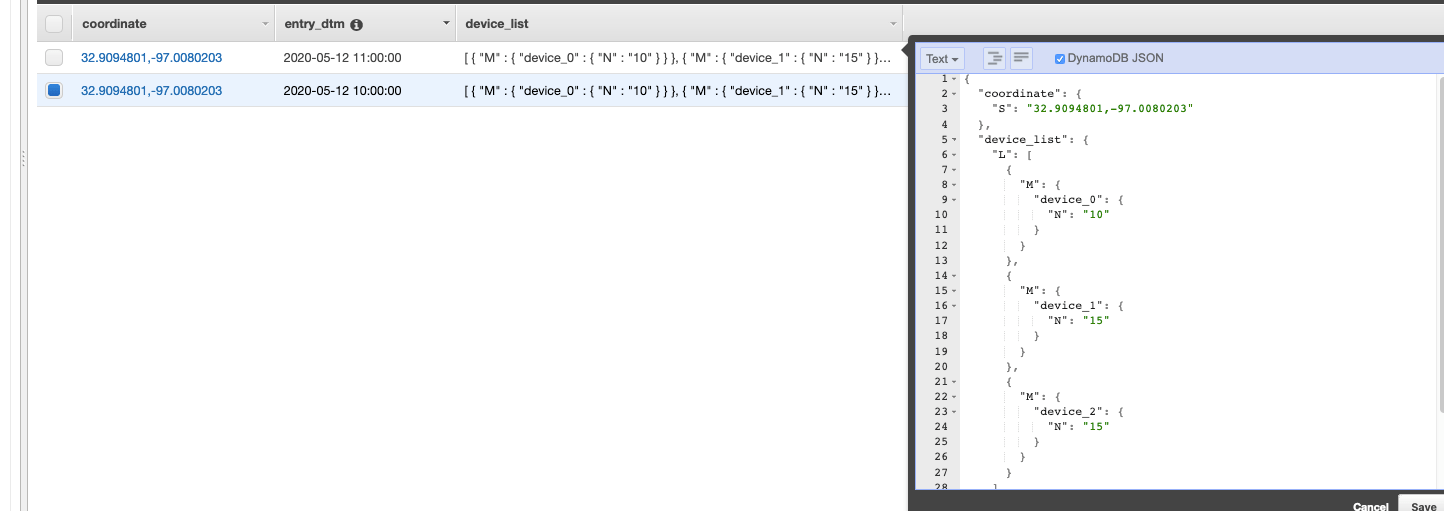1444x511 pixels.
Task: Open the entry_dtm column sort arrow
Action: coord(446,23)
